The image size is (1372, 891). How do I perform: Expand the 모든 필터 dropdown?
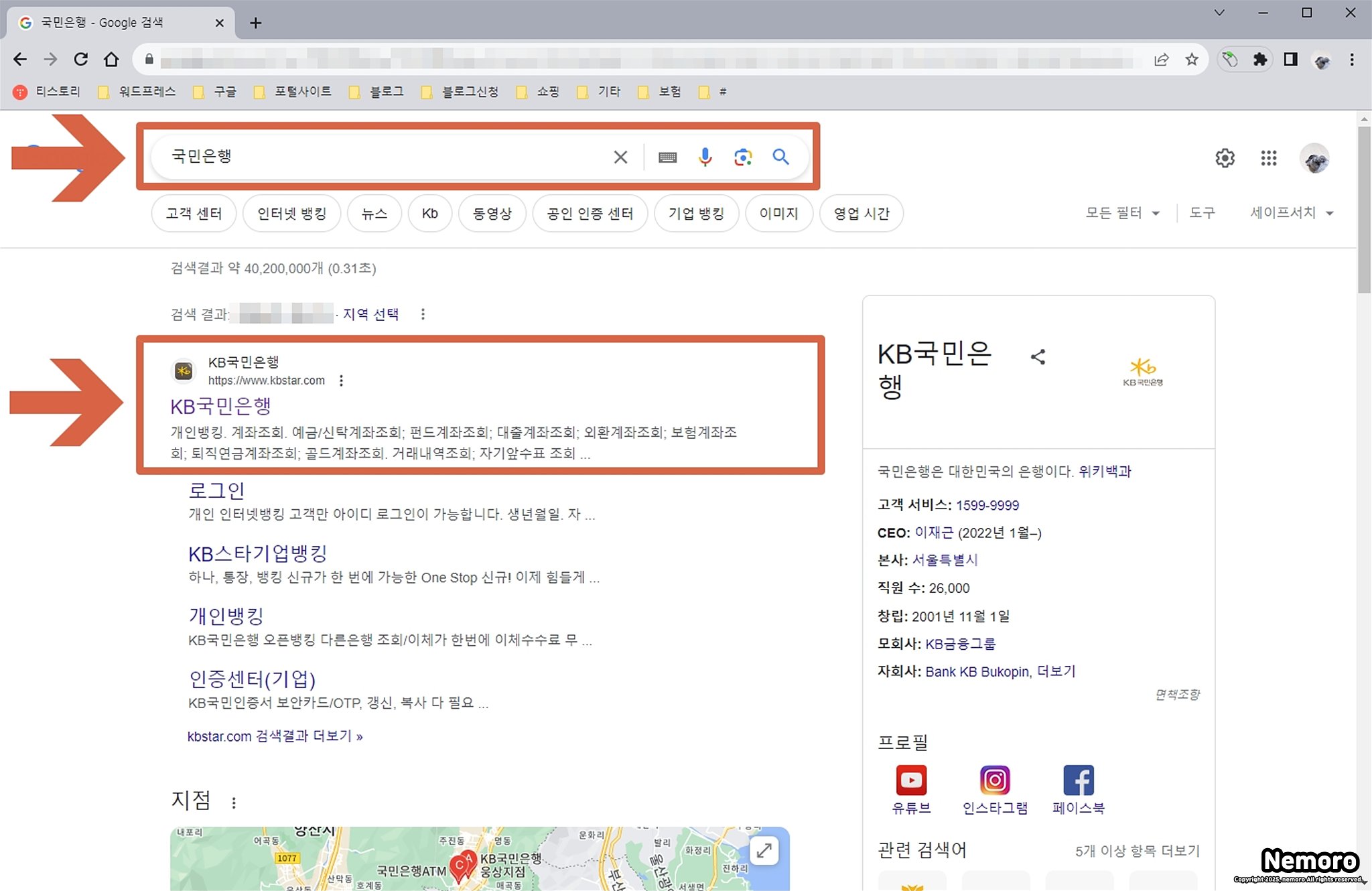point(1122,213)
